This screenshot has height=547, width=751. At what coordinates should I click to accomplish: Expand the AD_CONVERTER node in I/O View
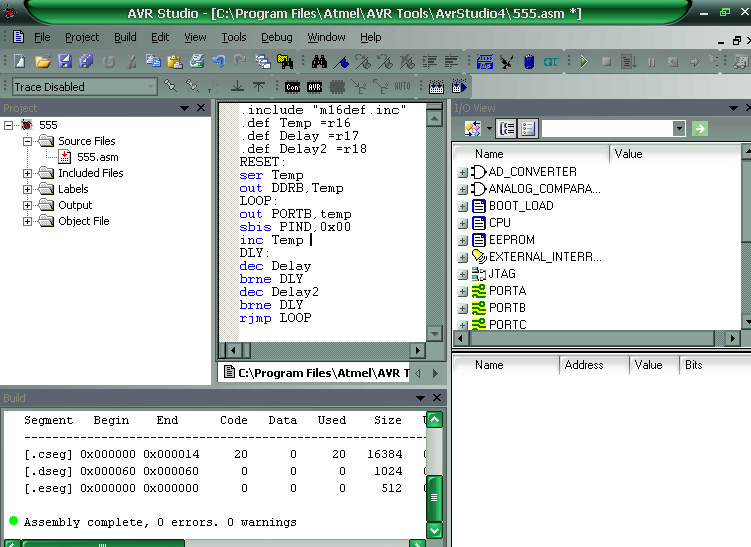tap(462, 172)
